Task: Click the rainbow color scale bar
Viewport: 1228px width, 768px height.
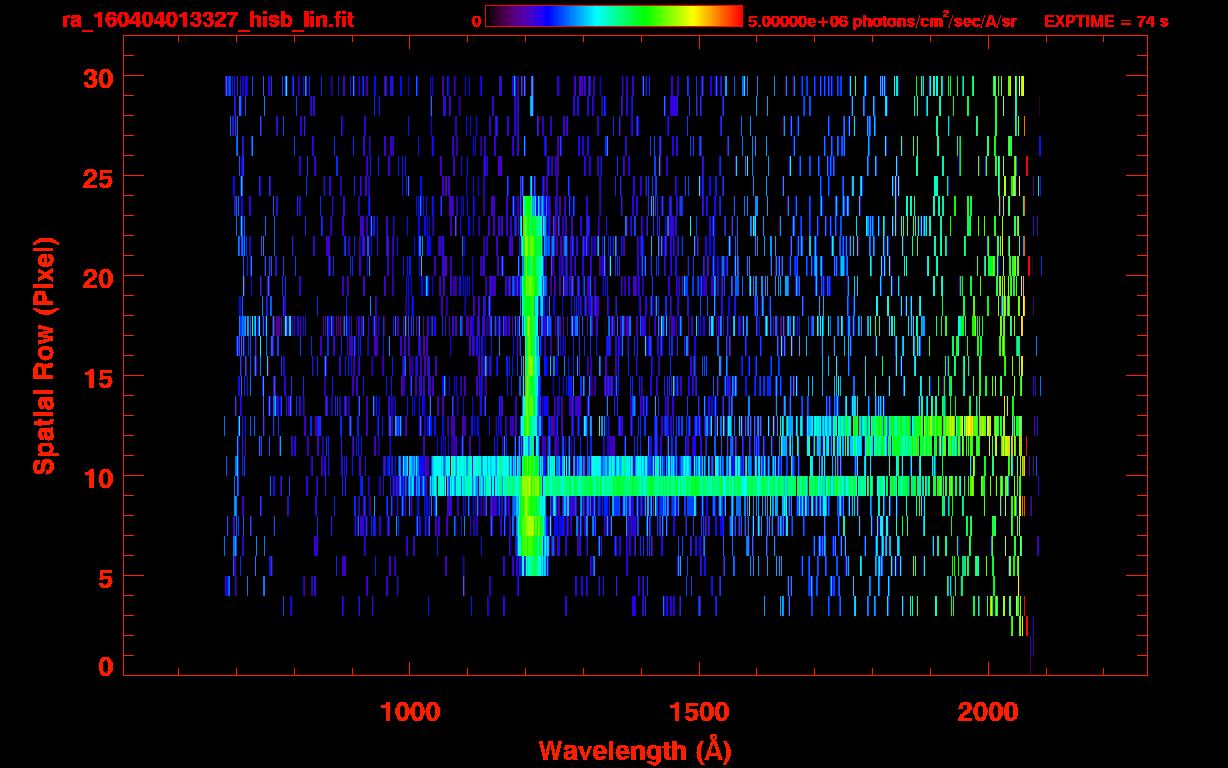Action: coord(614,16)
